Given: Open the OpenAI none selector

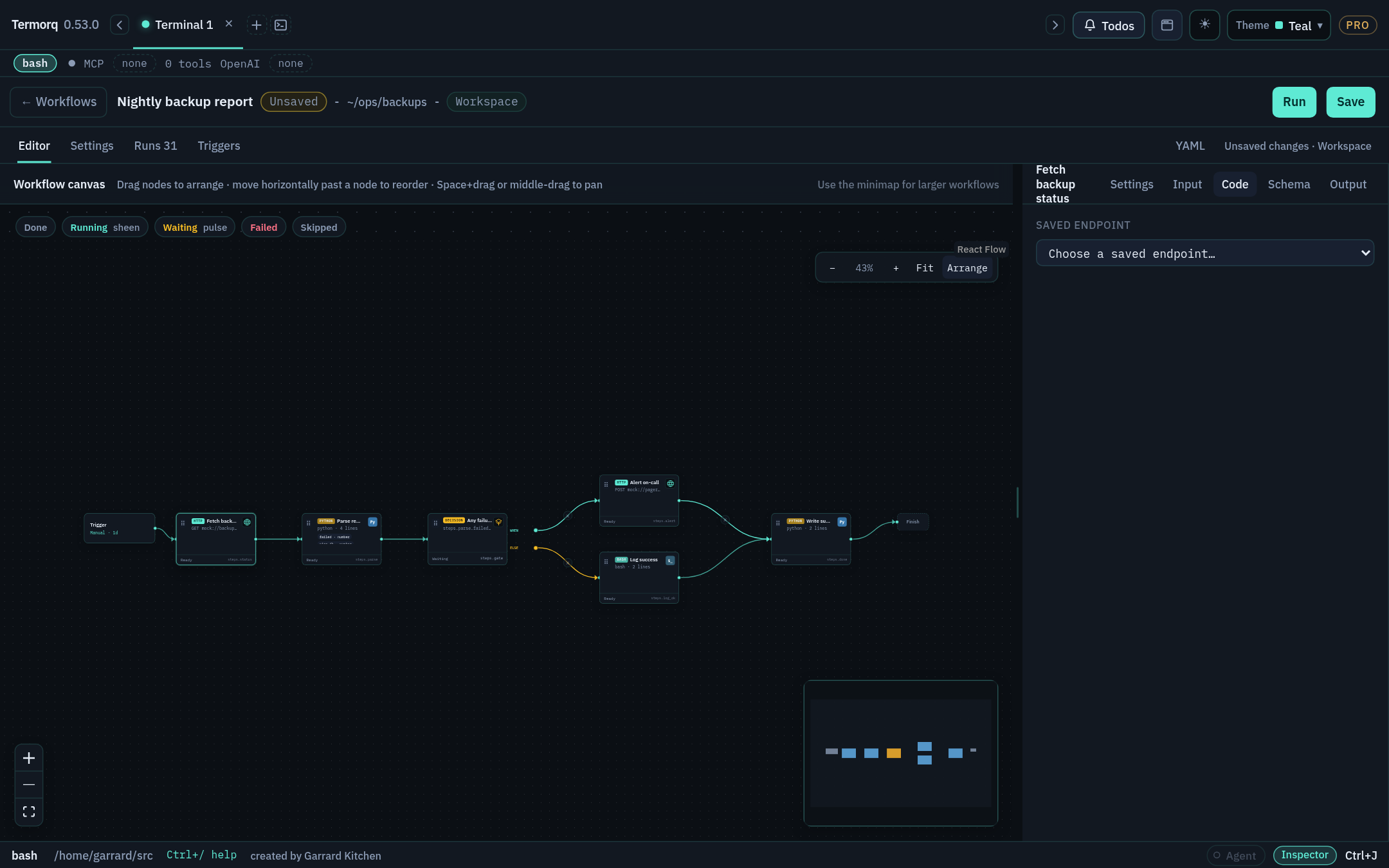Looking at the screenshot, I should tap(291, 64).
